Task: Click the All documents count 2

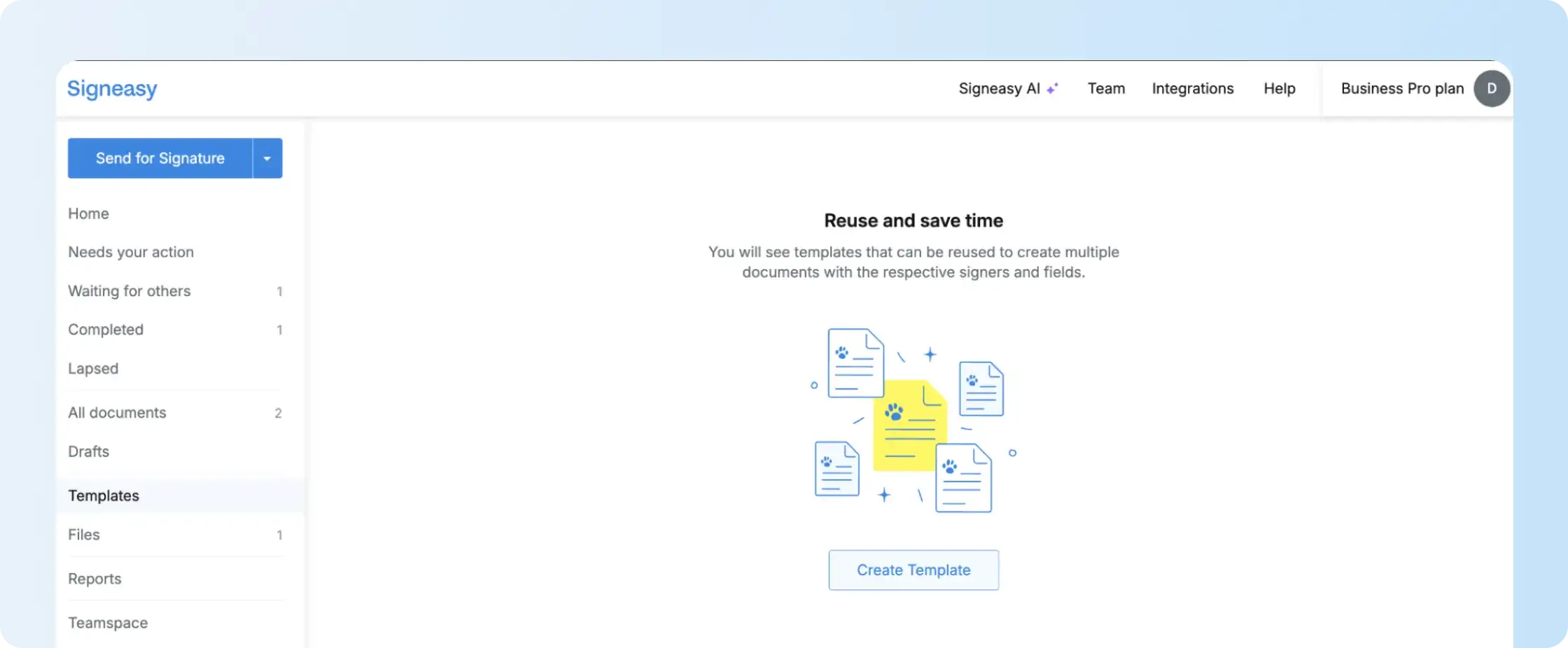Action: pos(278,413)
